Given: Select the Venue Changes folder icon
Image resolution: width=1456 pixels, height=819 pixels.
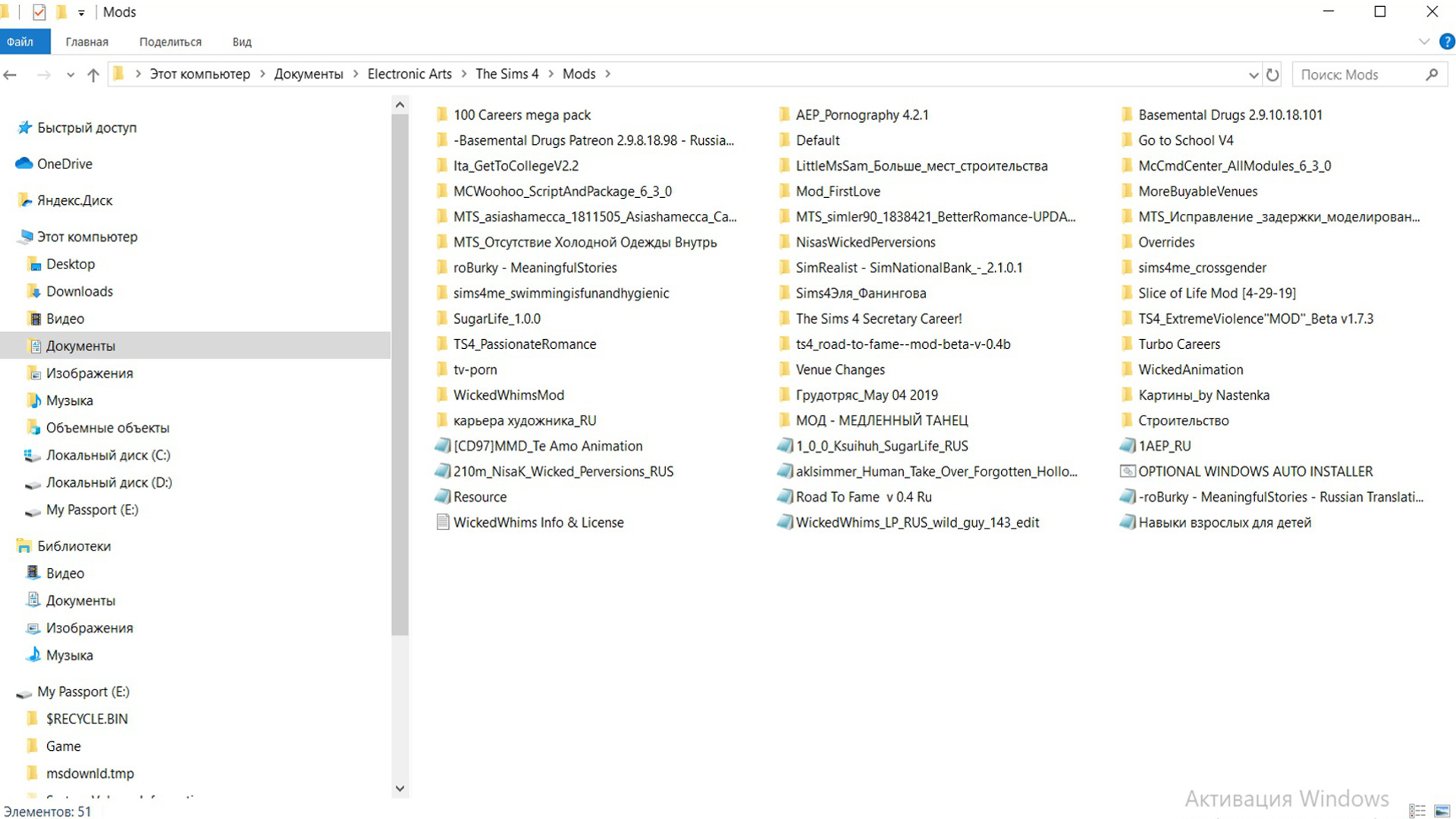Looking at the screenshot, I should tap(785, 369).
